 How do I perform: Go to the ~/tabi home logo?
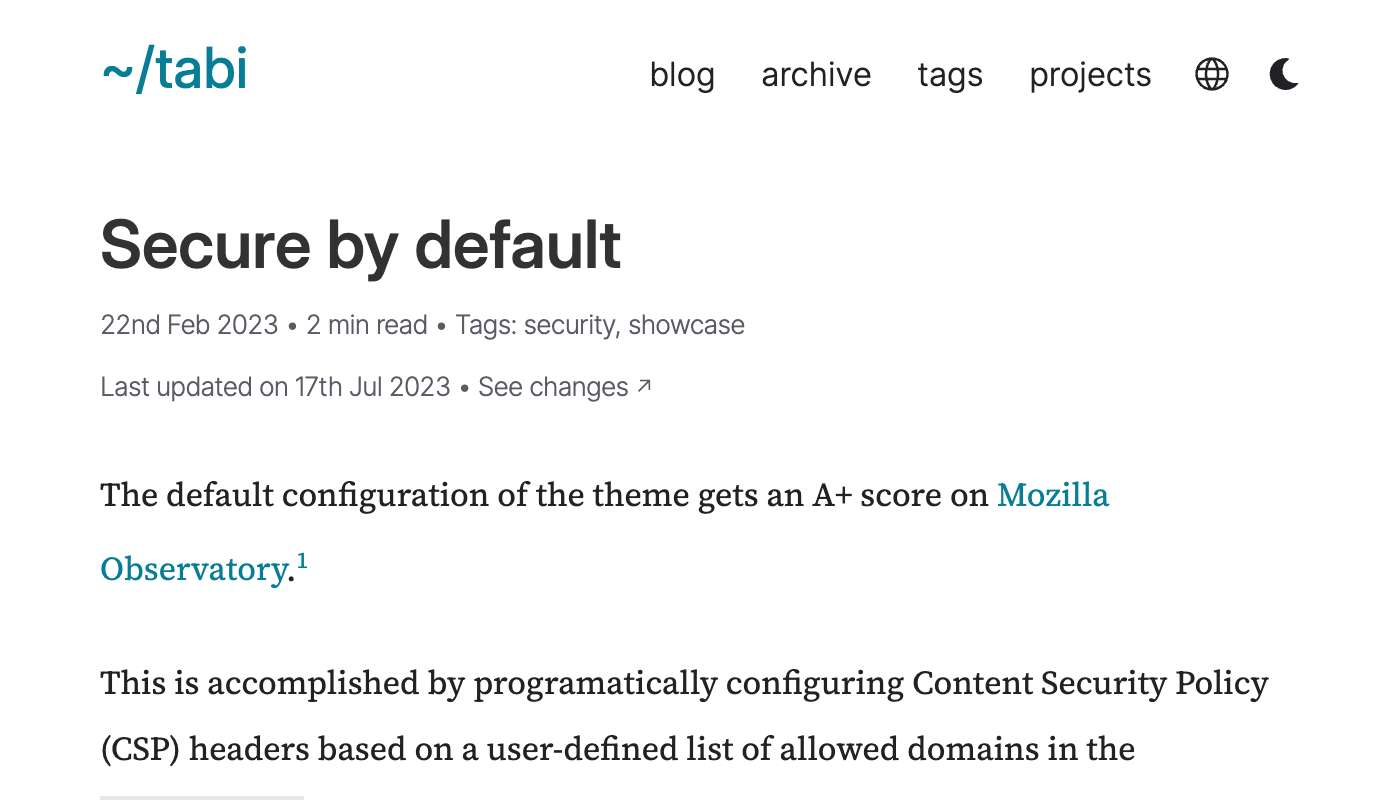(x=175, y=72)
